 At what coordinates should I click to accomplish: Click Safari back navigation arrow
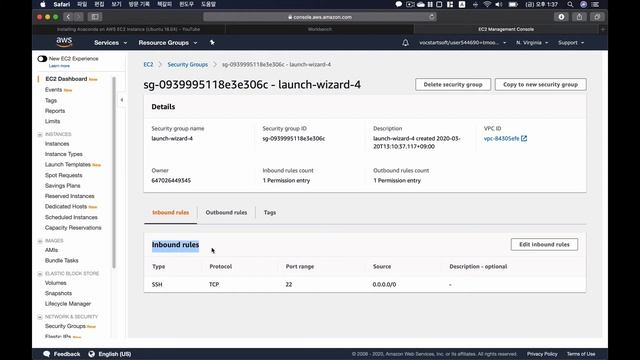68,17
